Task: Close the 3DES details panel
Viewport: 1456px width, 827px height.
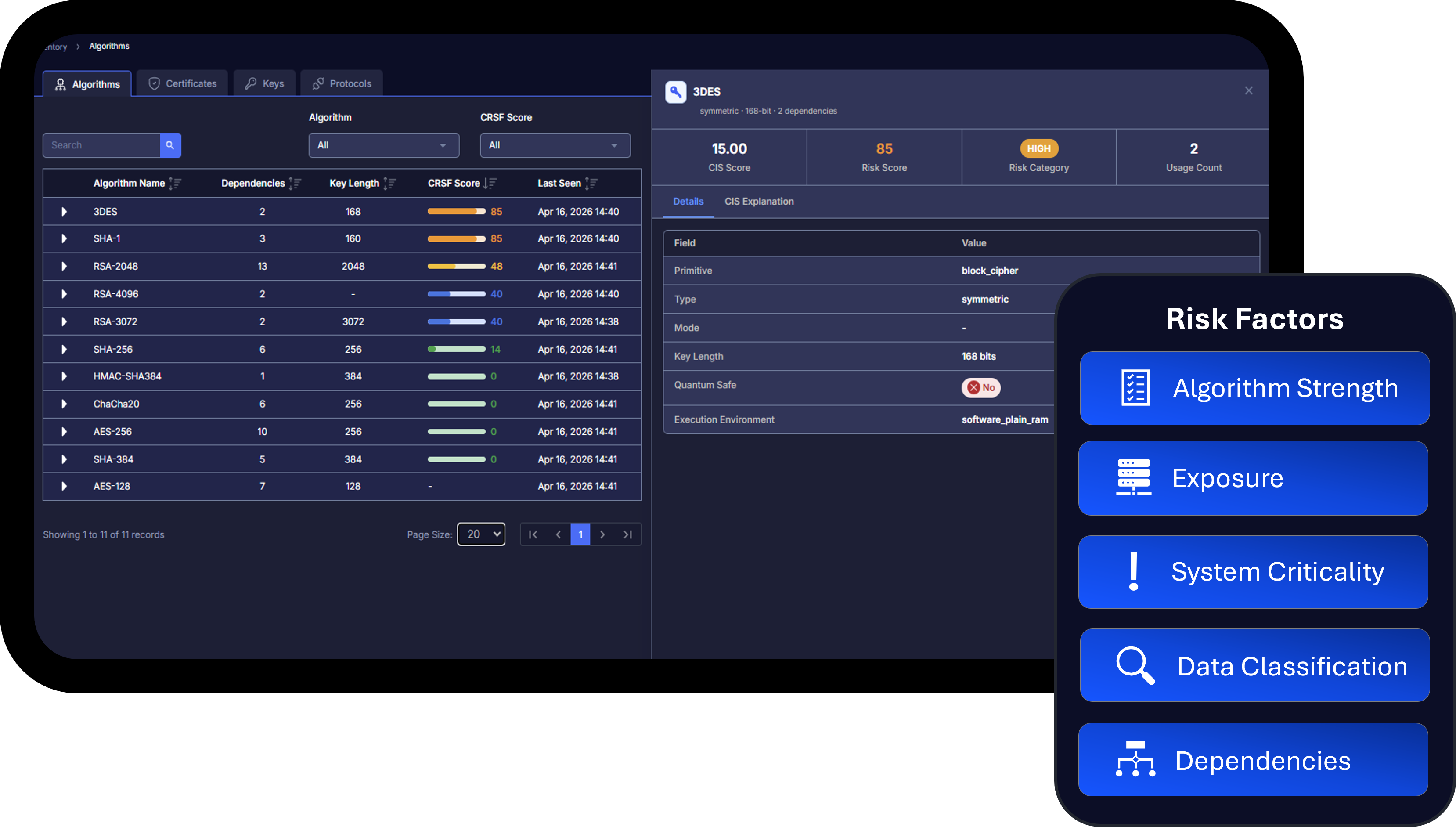Action: coord(1248,90)
